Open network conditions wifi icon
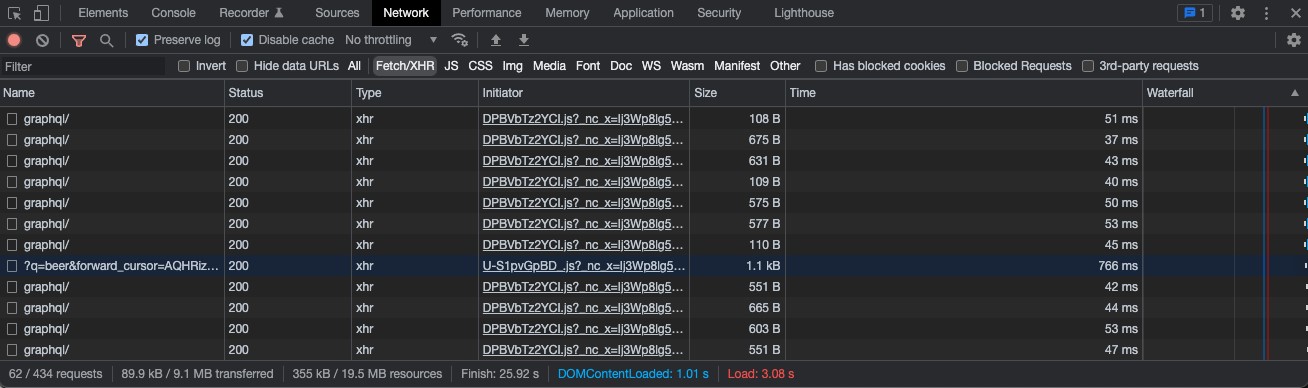The width and height of the screenshot is (1308, 388). tap(460, 40)
